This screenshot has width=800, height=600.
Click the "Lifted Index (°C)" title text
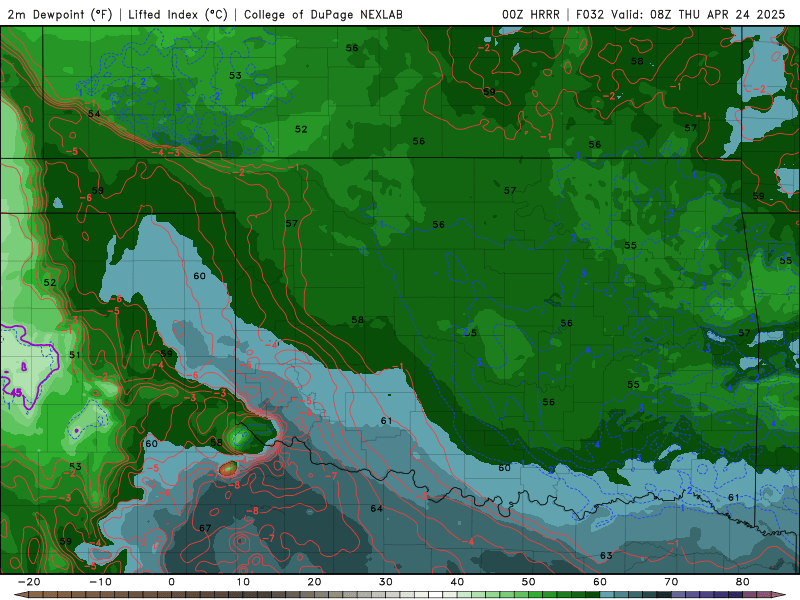point(178,15)
